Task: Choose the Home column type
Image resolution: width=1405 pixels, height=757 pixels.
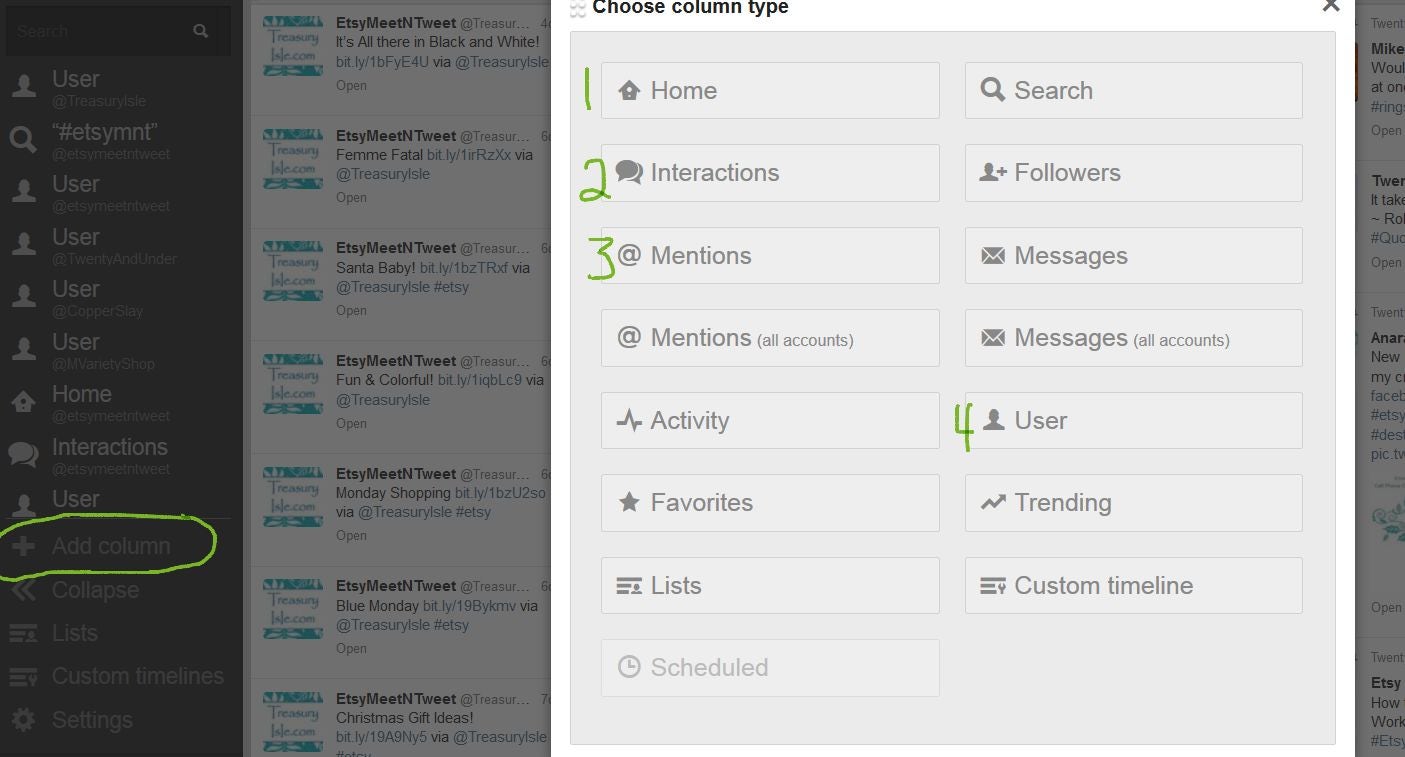Action: click(x=770, y=90)
